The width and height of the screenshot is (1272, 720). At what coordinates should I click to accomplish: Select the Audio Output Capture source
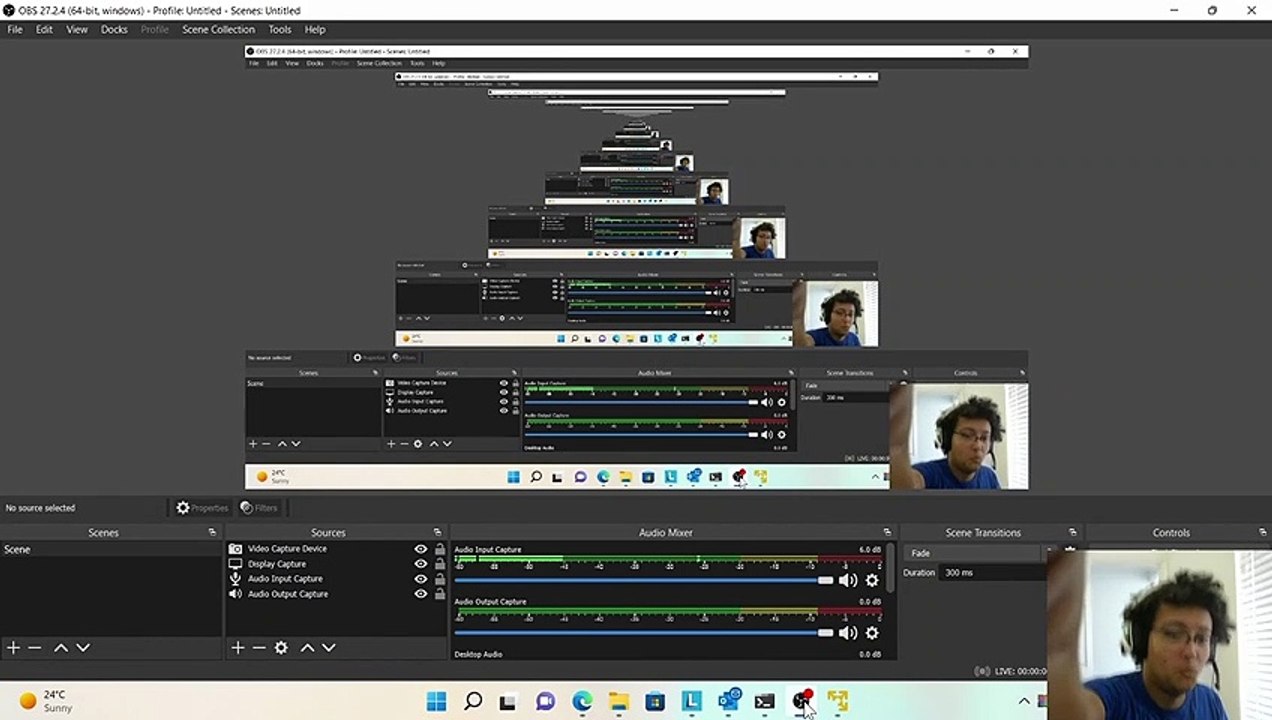288,594
